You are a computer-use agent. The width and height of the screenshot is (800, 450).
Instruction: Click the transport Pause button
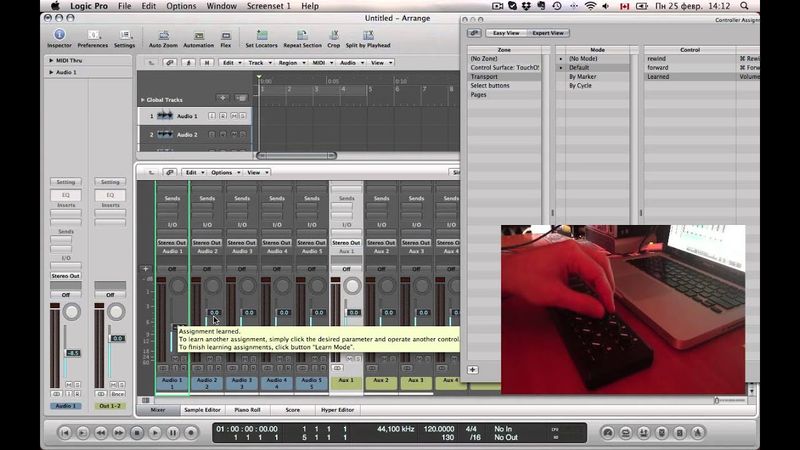[173, 433]
